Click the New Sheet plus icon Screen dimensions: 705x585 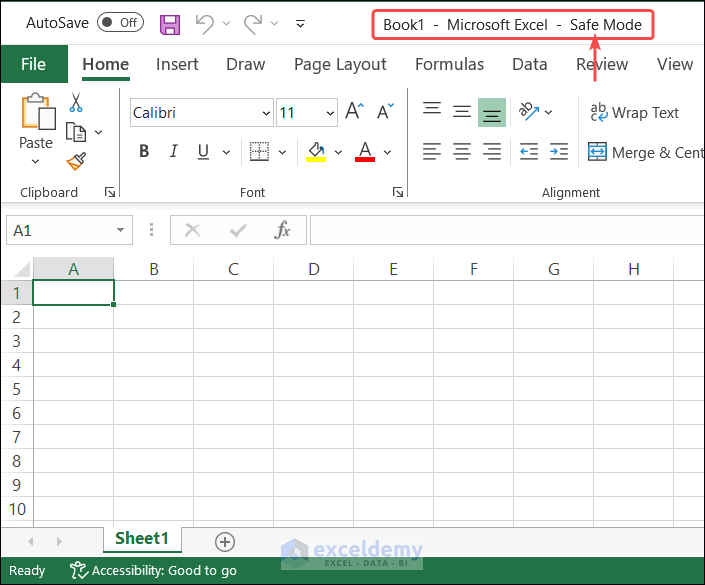point(225,542)
